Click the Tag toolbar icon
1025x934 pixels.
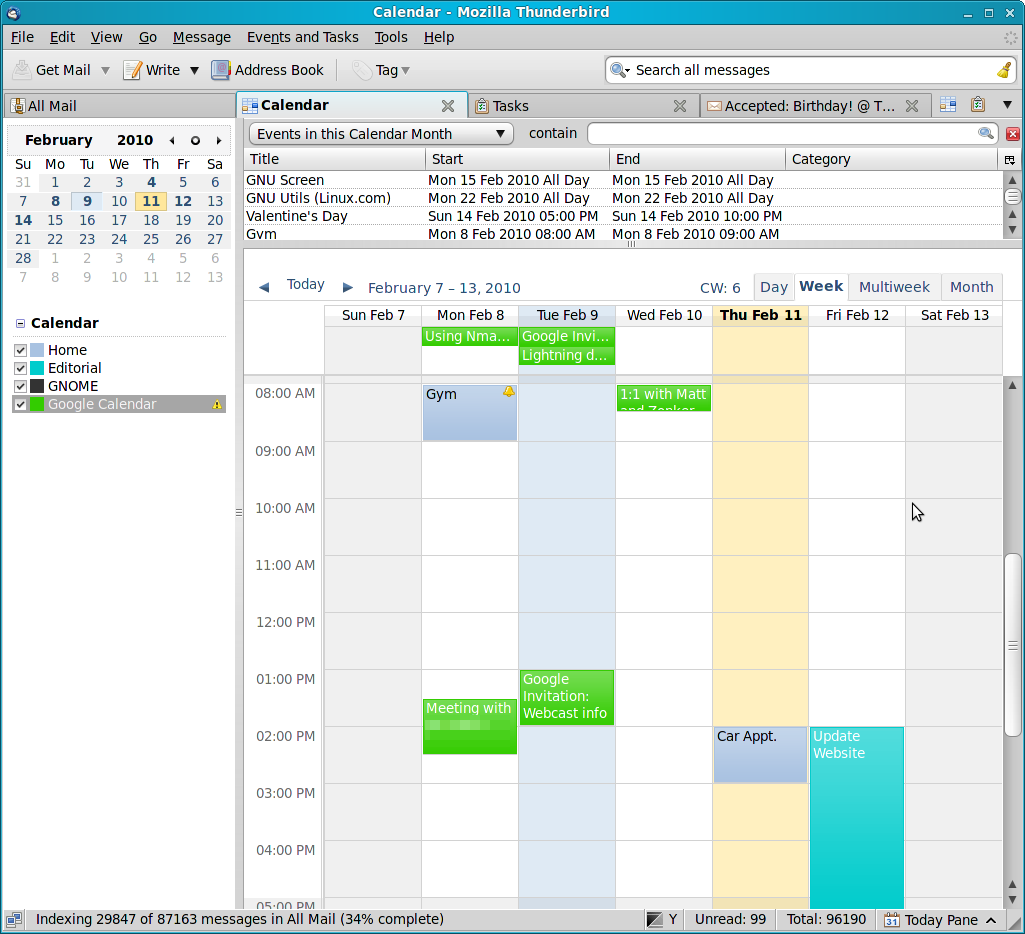[x=362, y=70]
